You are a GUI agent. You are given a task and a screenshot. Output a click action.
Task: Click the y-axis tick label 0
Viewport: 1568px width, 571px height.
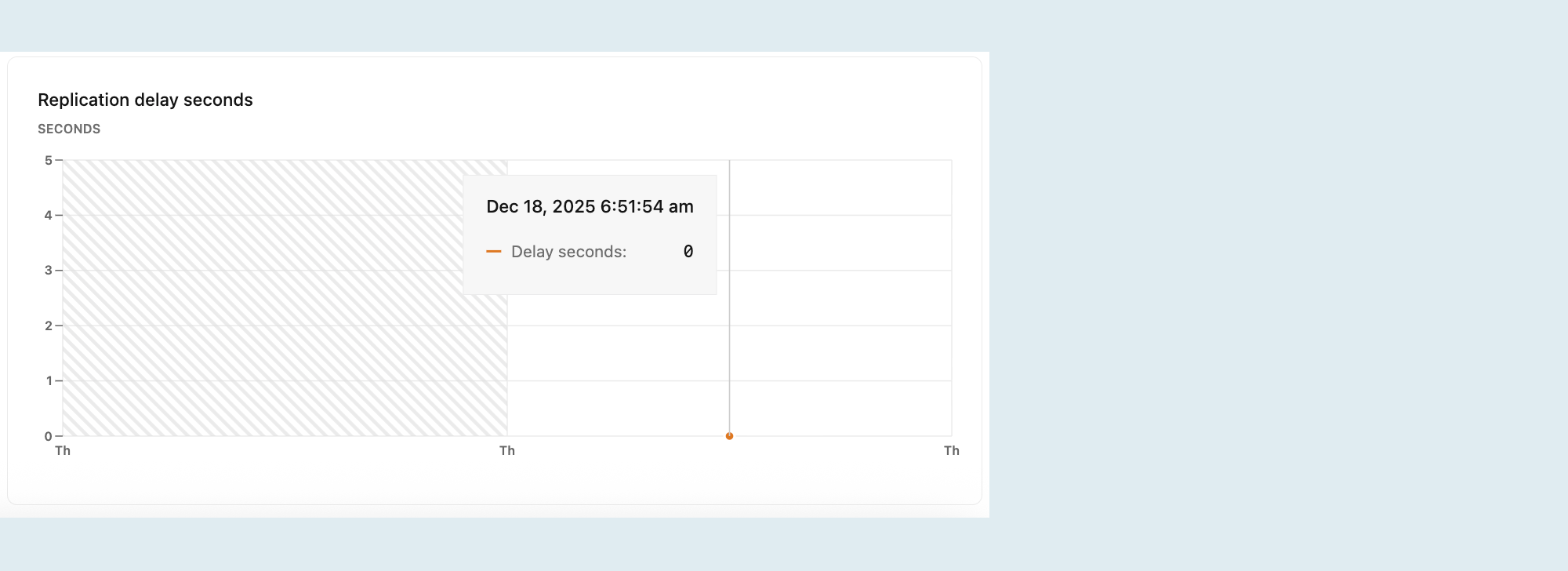pos(49,436)
